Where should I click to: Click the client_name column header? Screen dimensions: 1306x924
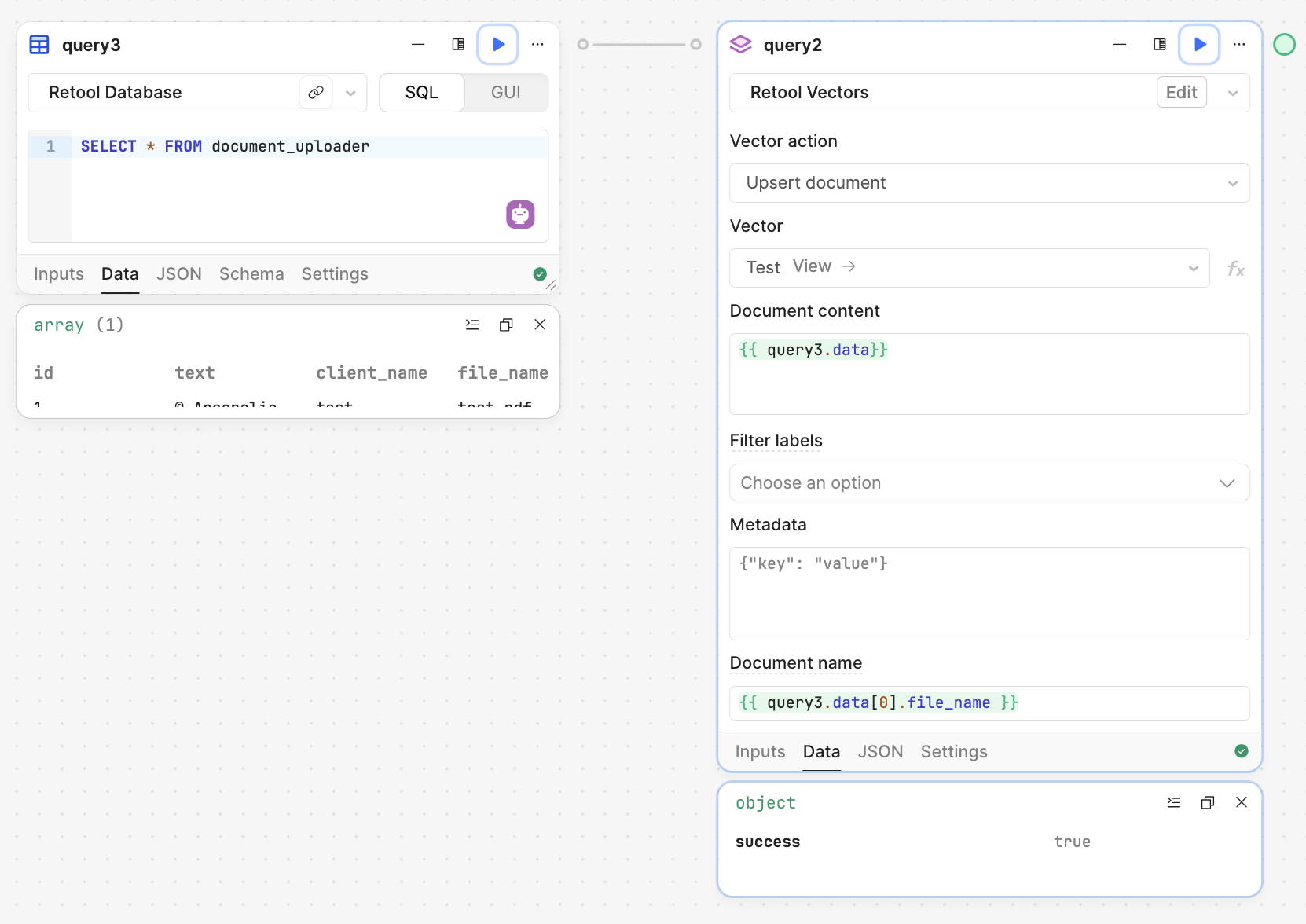[372, 373]
